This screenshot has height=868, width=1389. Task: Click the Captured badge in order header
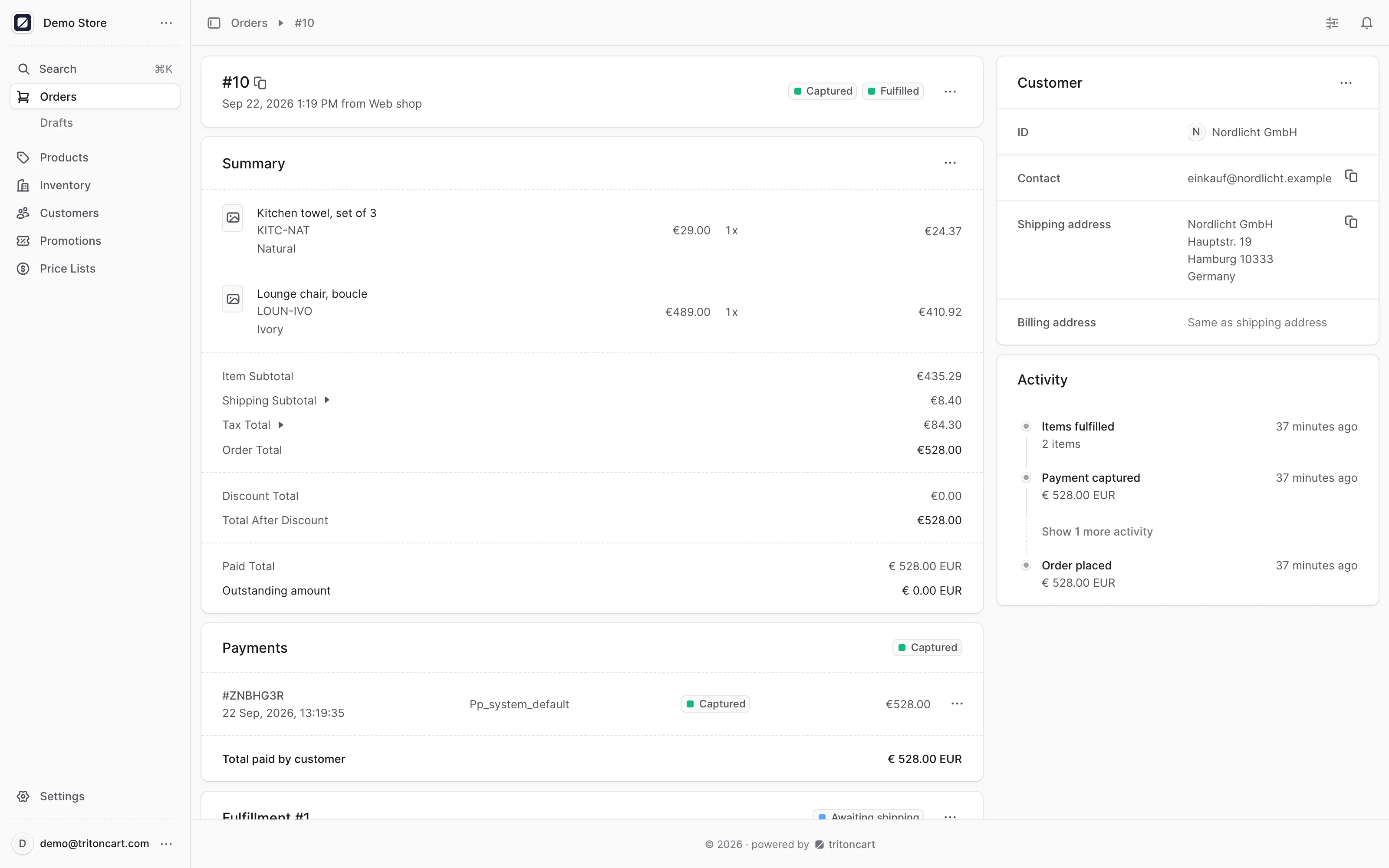coord(822,91)
